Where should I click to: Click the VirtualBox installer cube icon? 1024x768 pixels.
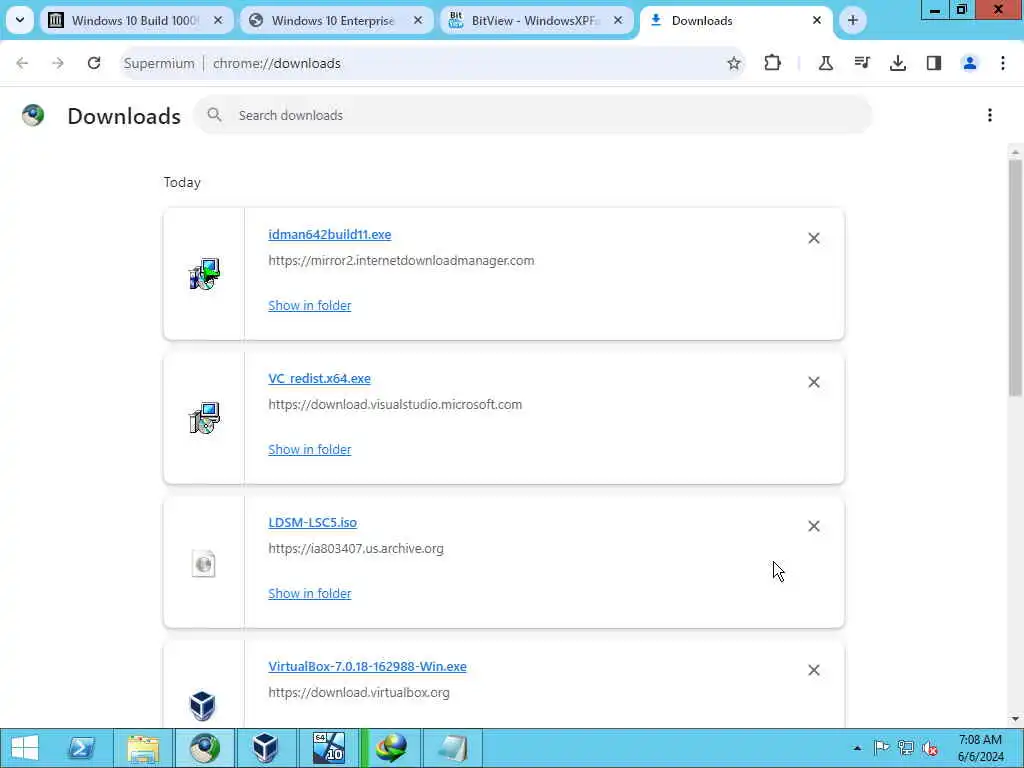(x=202, y=705)
